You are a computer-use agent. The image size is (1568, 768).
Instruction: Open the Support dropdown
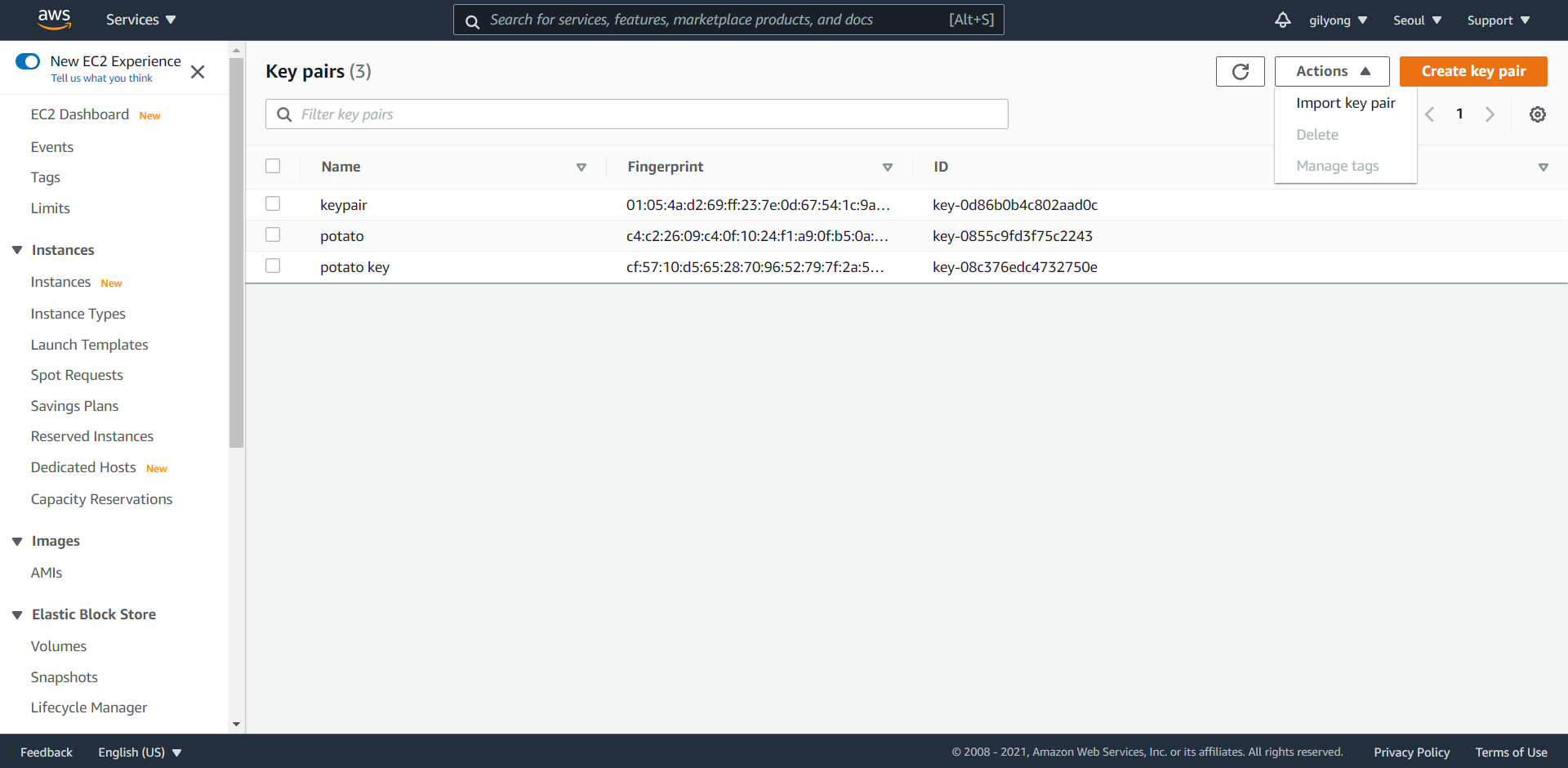coord(1498,20)
